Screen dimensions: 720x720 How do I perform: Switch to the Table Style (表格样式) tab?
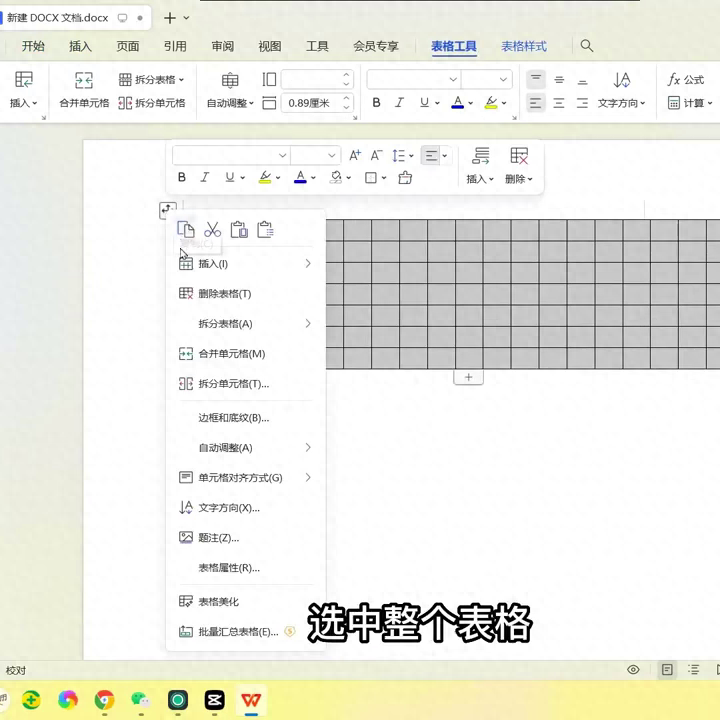point(524,46)
